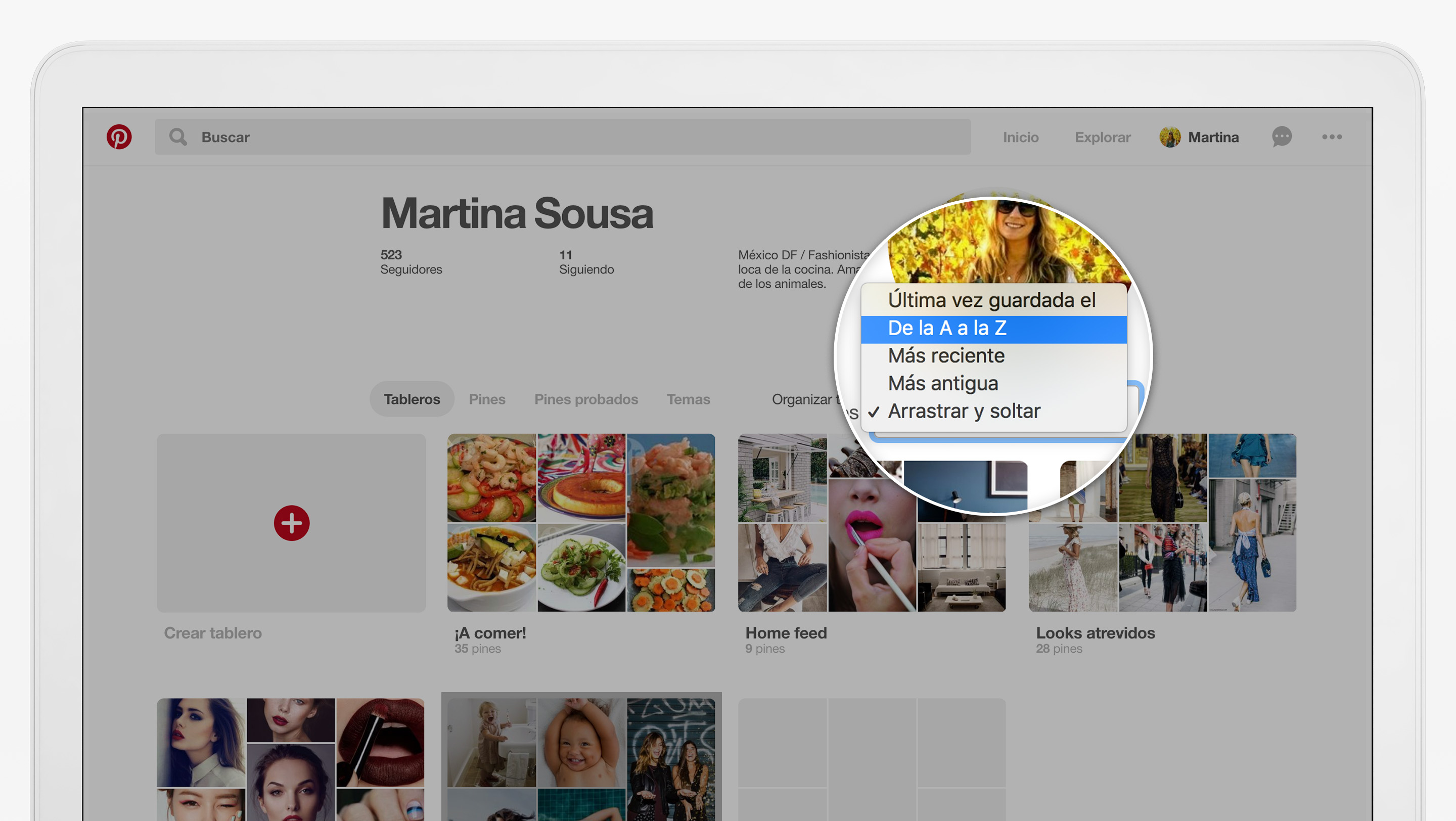Go to Inicio
The image size is (1456, 821).
tap(1020, 138)
